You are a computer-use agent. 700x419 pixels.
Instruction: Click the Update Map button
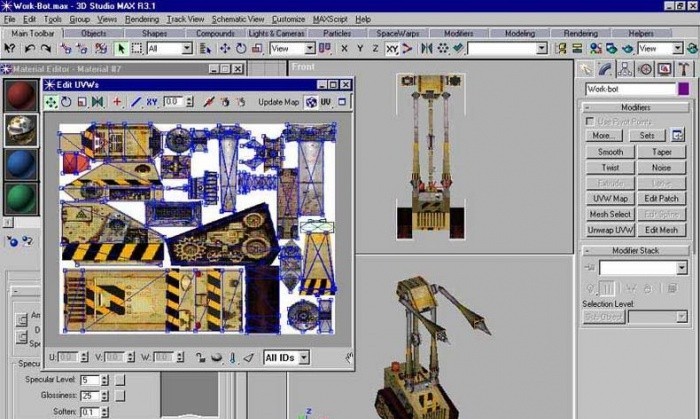coord(278,102)
